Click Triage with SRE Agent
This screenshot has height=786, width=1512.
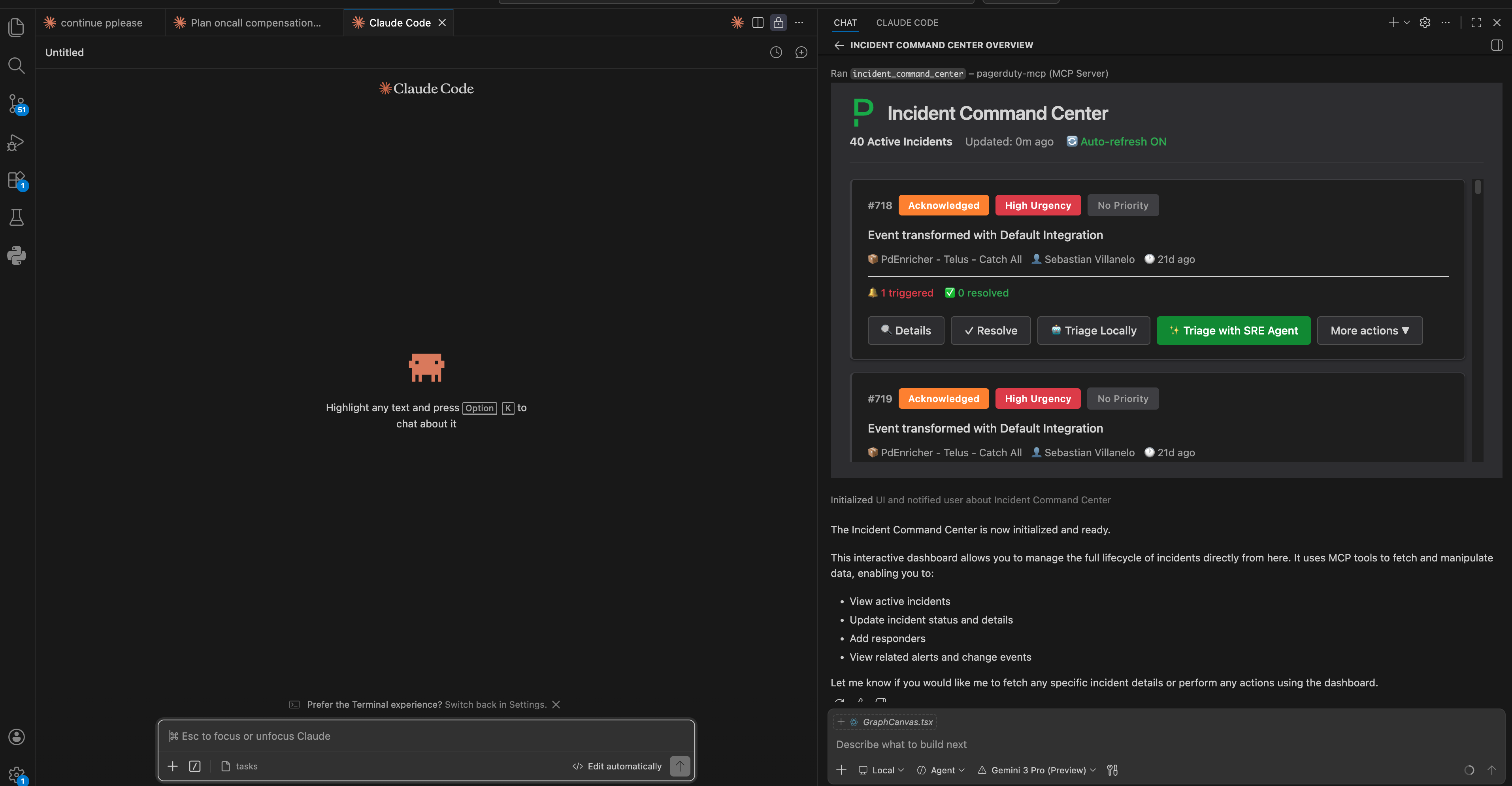[x=1233, y=330]
